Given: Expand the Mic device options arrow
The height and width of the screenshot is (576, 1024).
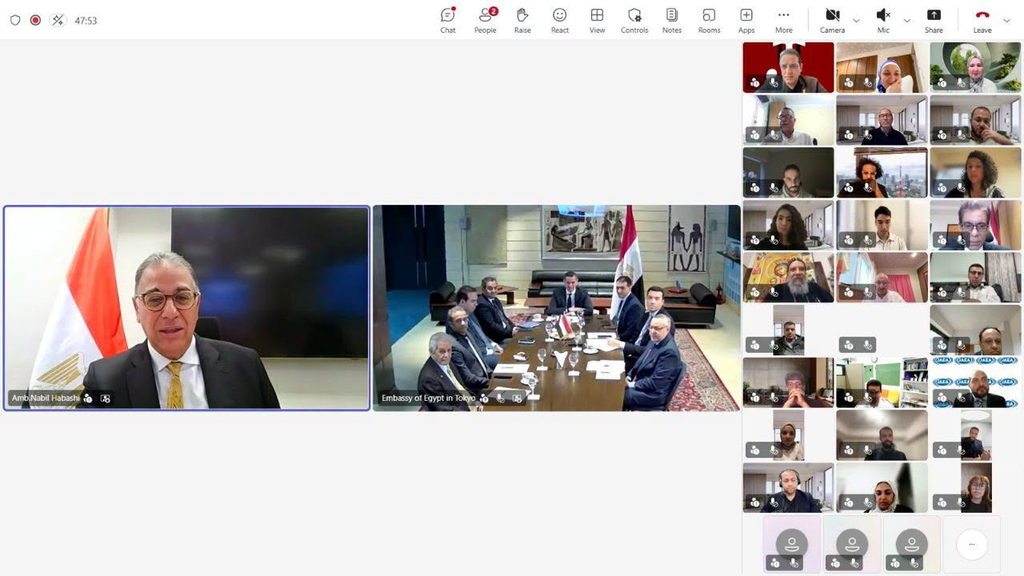Looking at the screenshot, I should click(x=907, y=21).
